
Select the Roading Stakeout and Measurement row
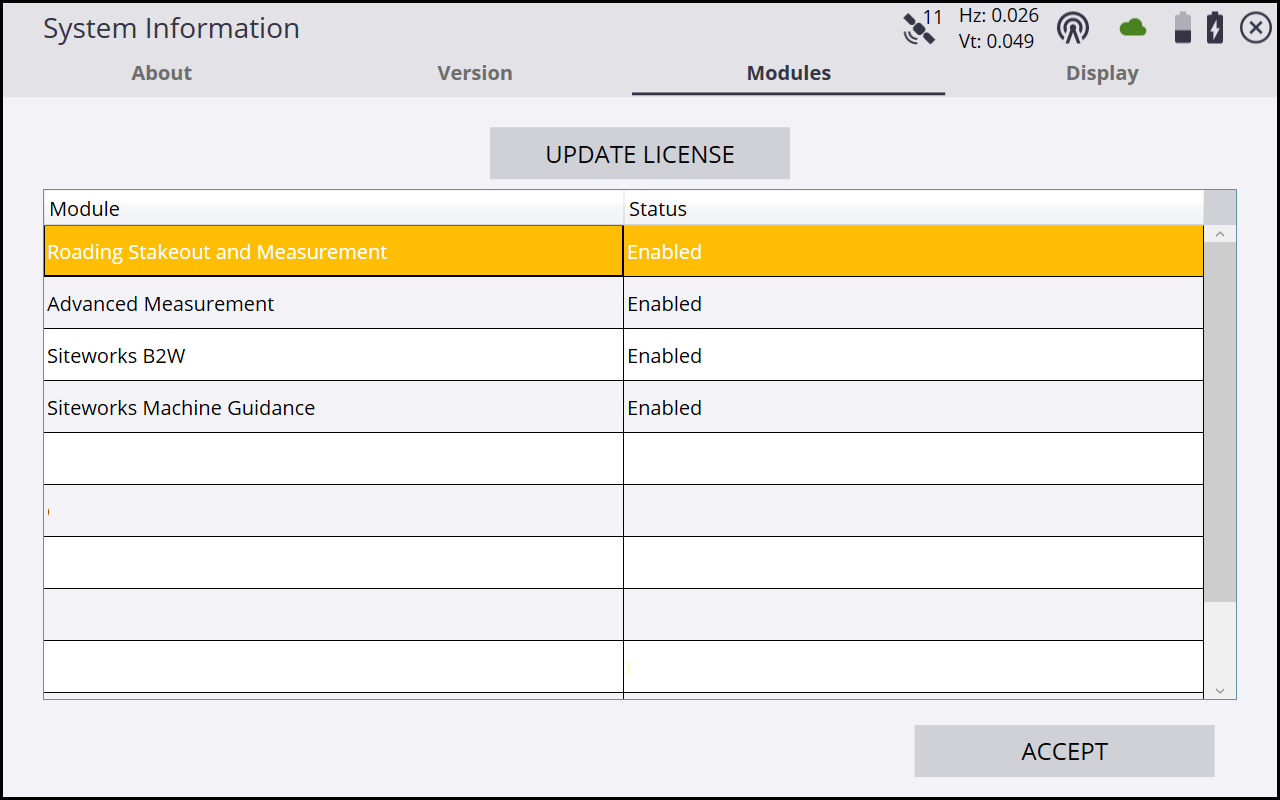(x=333, y=252)
